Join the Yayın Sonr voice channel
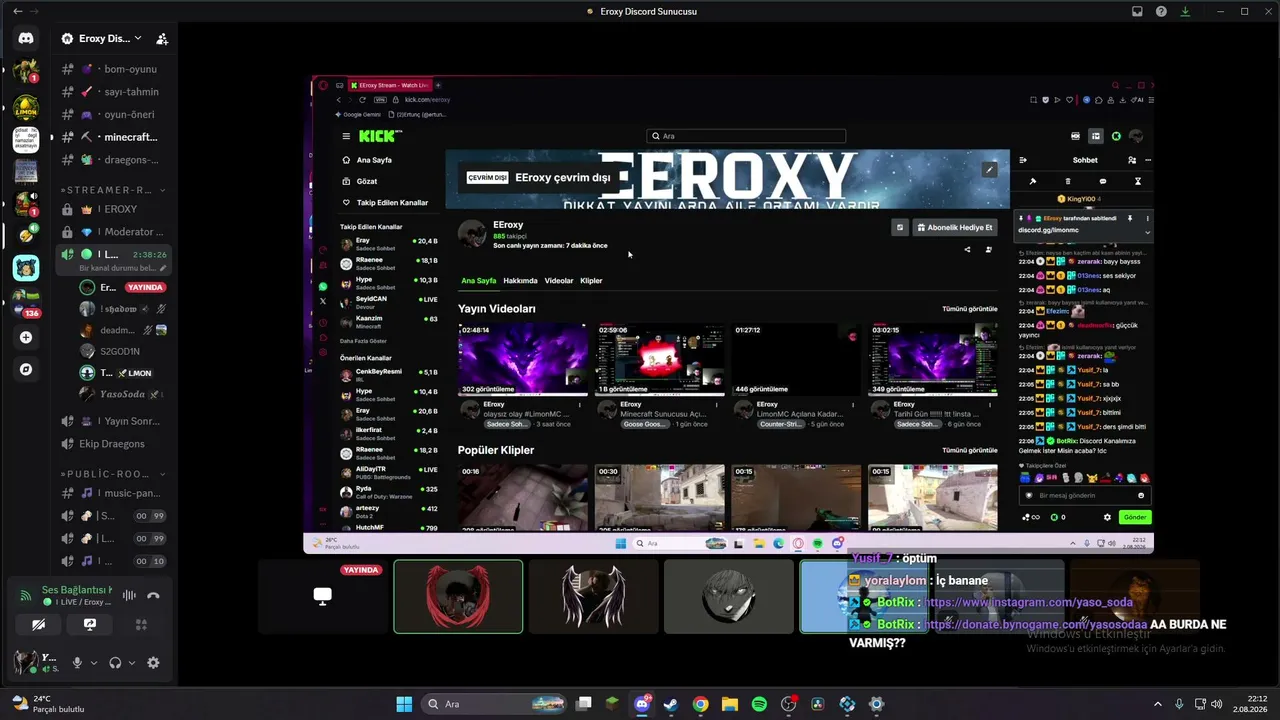This screenshot has height=720, width=1280. pyautogui.click(x=114, y=421)
